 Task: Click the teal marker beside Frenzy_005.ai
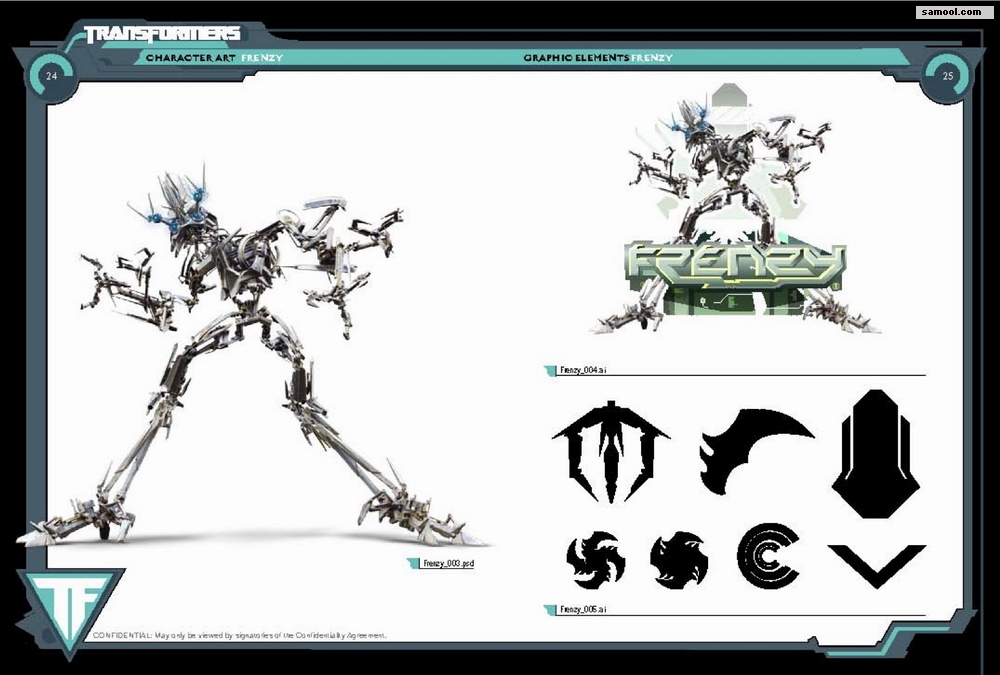click(550, 609)
